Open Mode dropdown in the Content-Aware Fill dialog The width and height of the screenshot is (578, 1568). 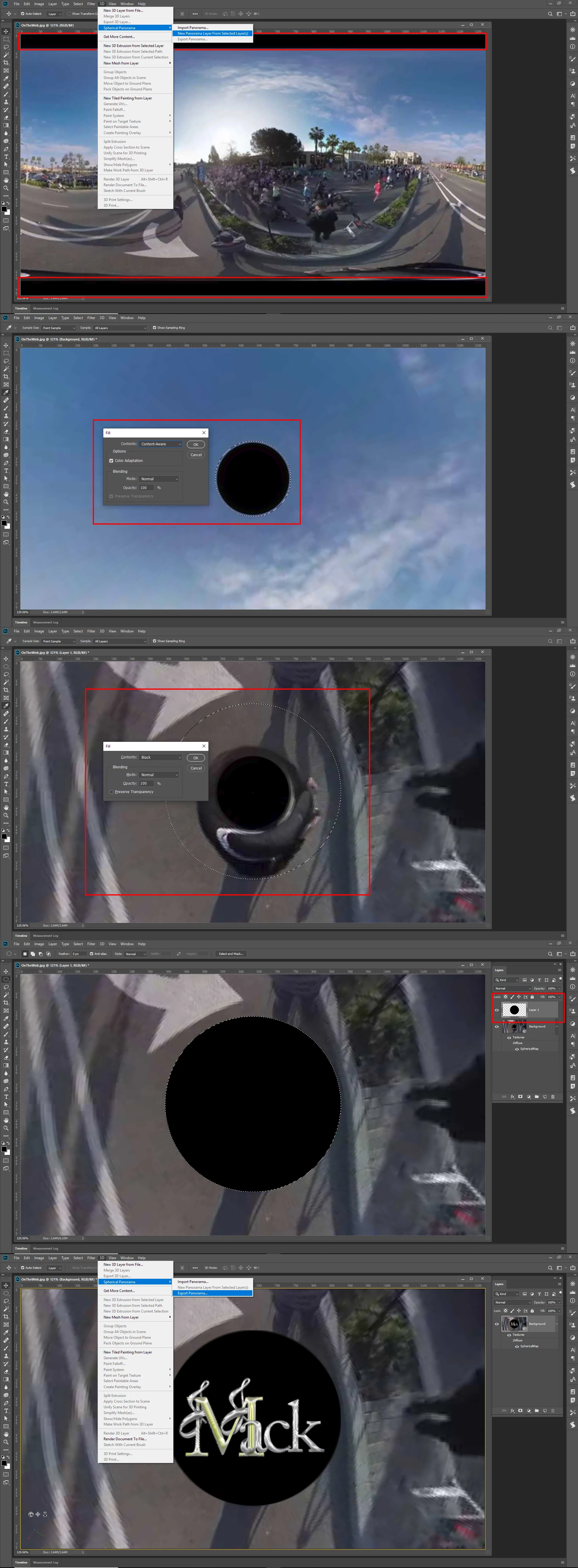coord(159,479)
